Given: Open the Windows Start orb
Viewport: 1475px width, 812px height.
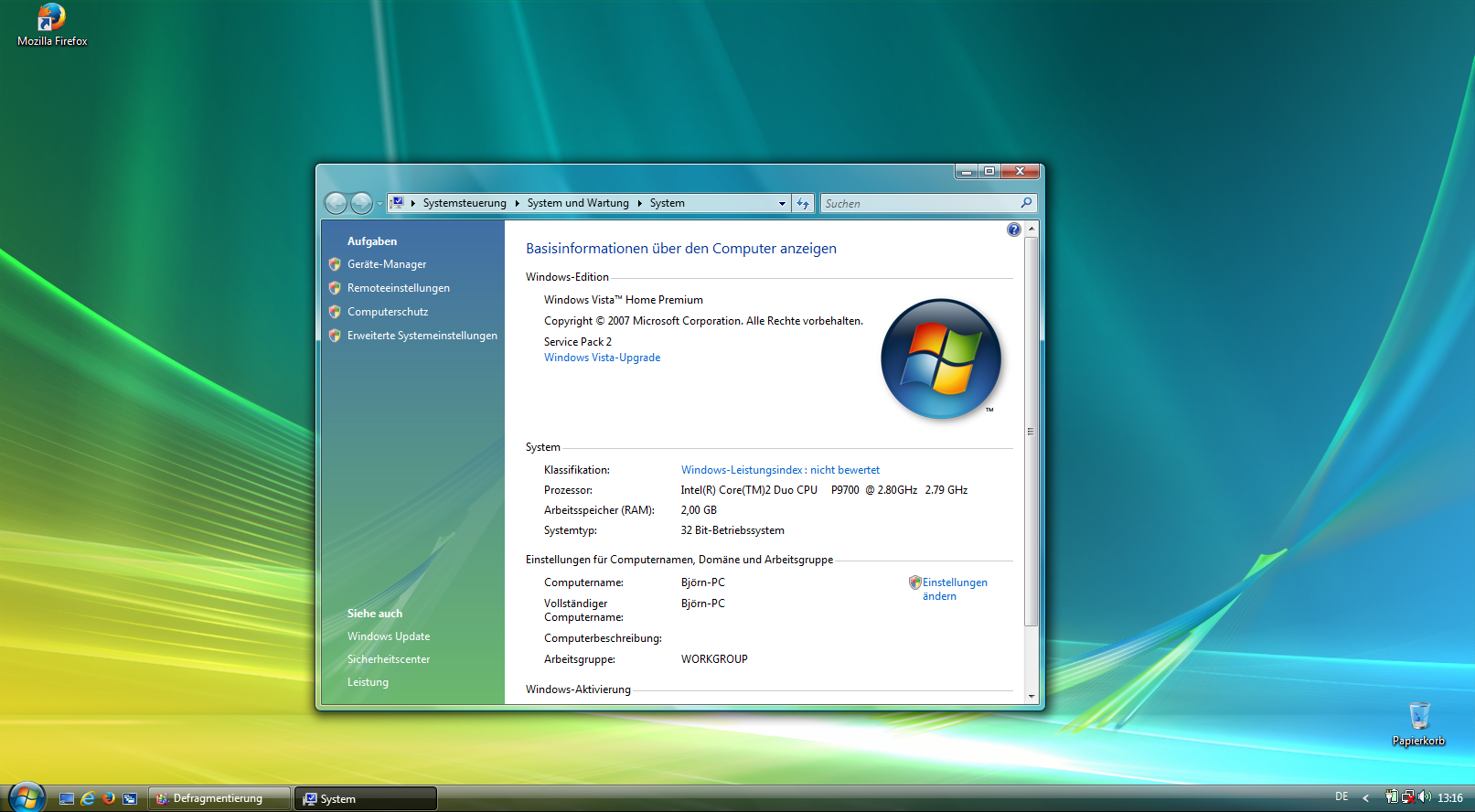Looking at the screenshot, I should pyautogui.click(x=27, y=796).
